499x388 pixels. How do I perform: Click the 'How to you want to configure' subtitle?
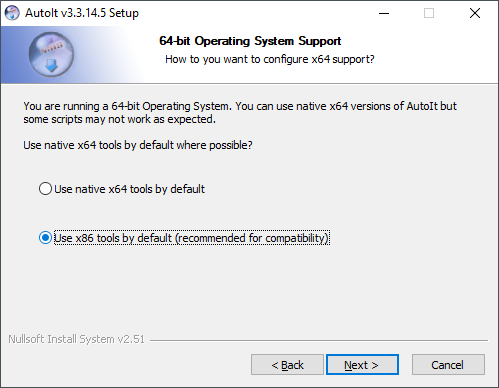tap(270, 59)
